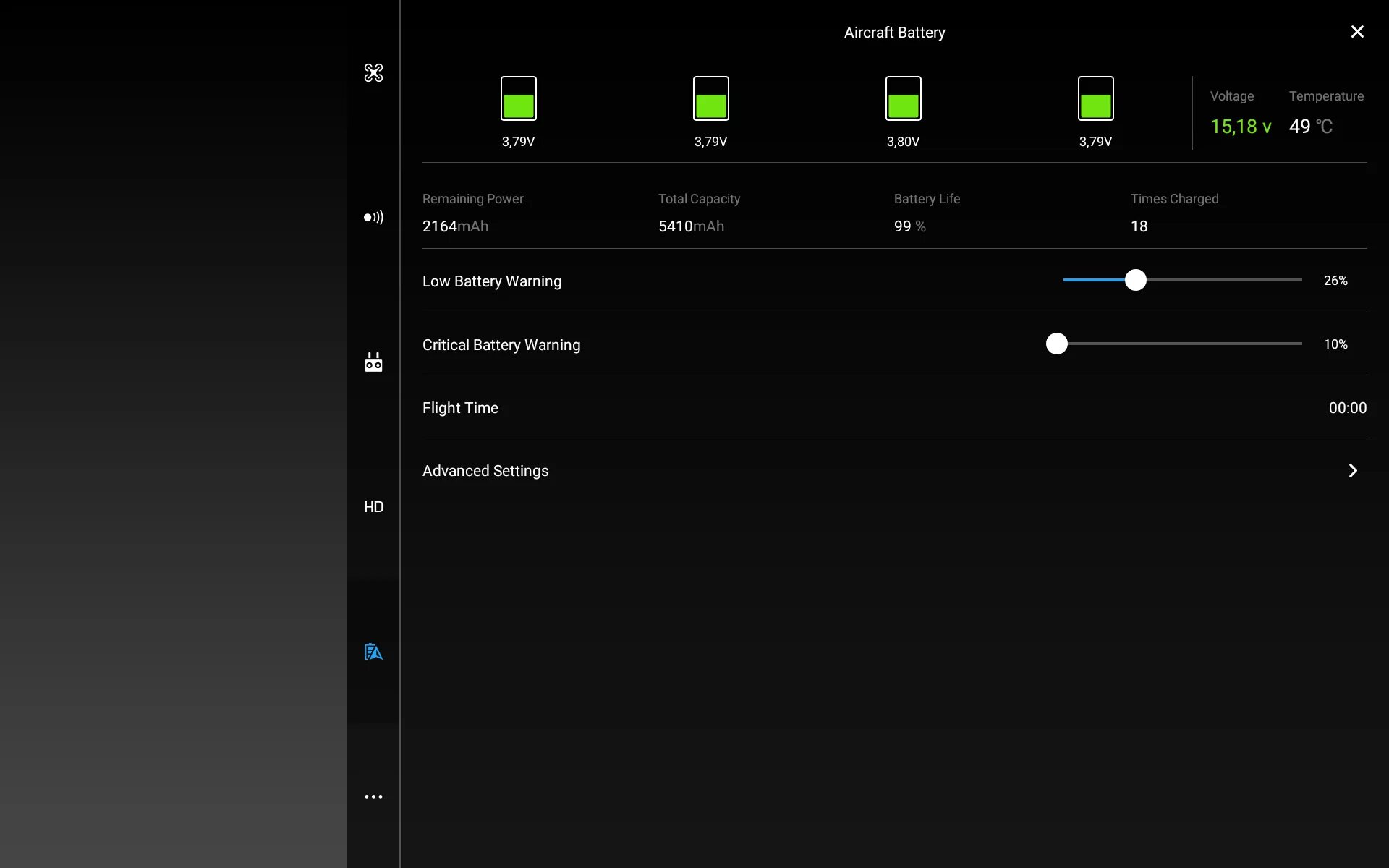Open the general settings three-dots tab

click(x=373, y=796)
